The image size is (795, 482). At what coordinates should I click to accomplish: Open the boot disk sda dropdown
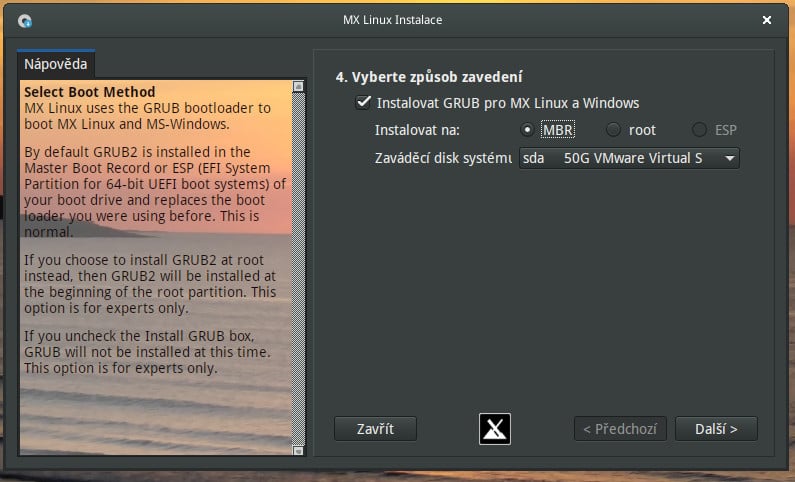629,158
